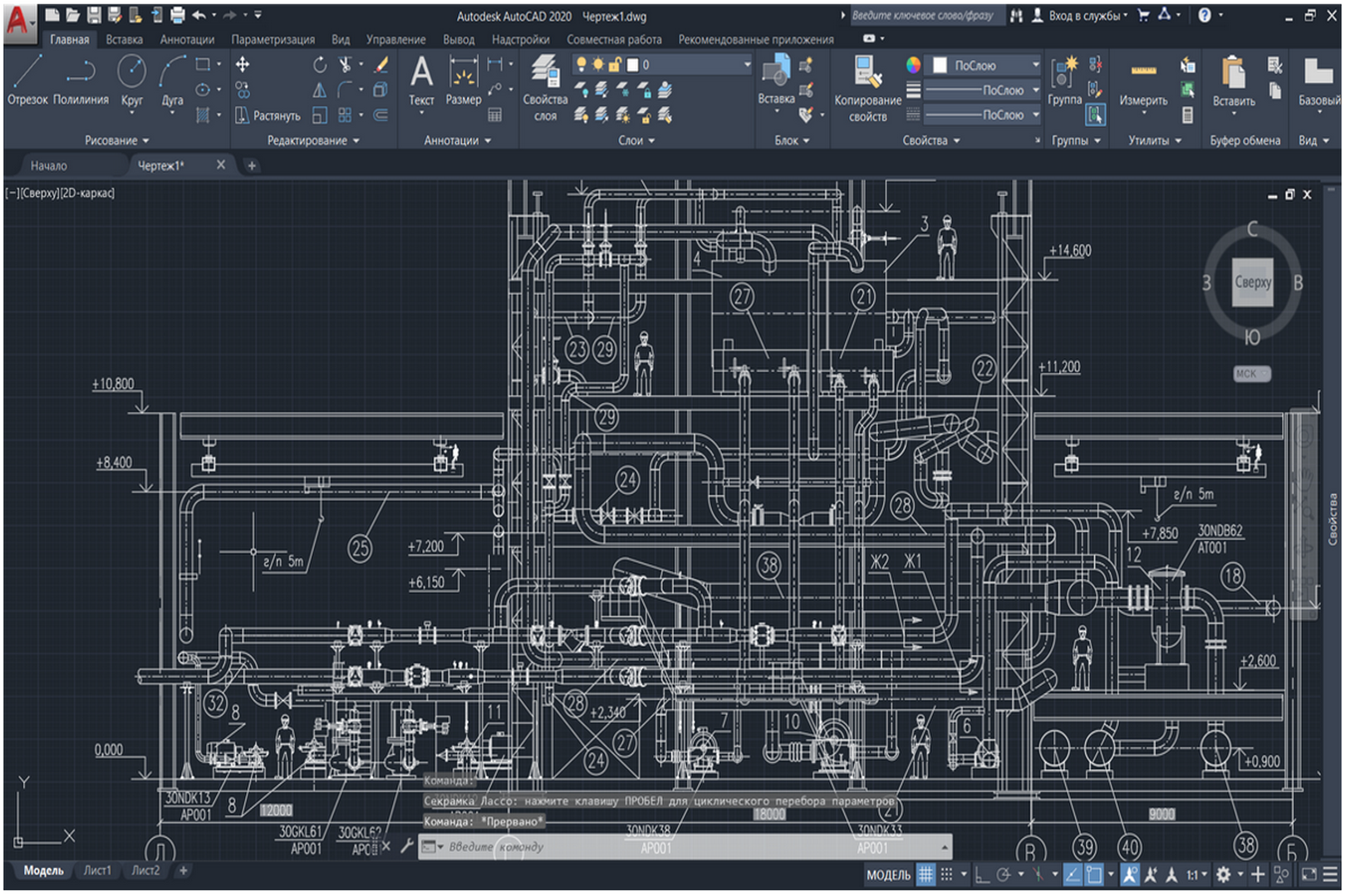
Task: Switch to the Управление ribbon tab
Action: 395,39
